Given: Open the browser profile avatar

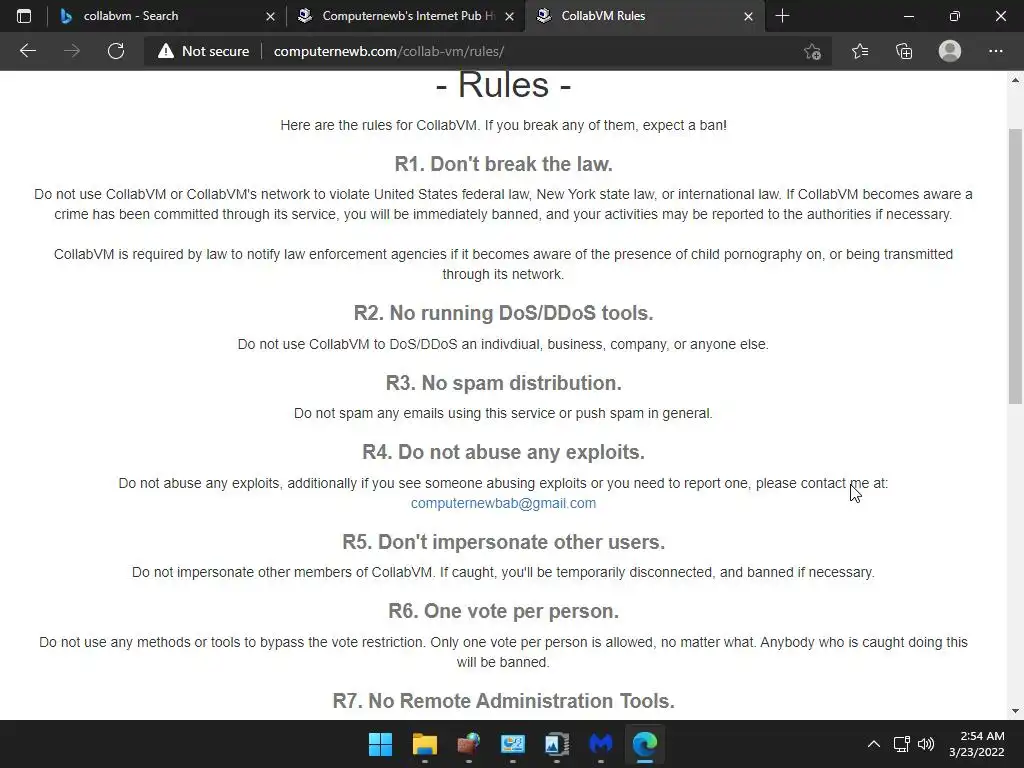Looking at the screenshot, I should (x=950, y=51).
